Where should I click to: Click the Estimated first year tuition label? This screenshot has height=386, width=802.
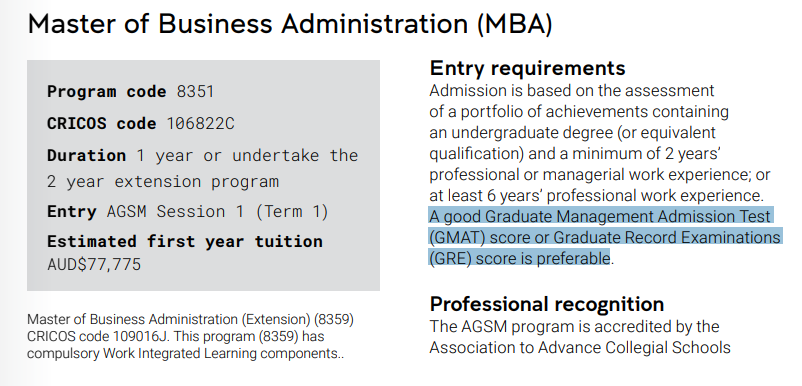click(185, 241)
